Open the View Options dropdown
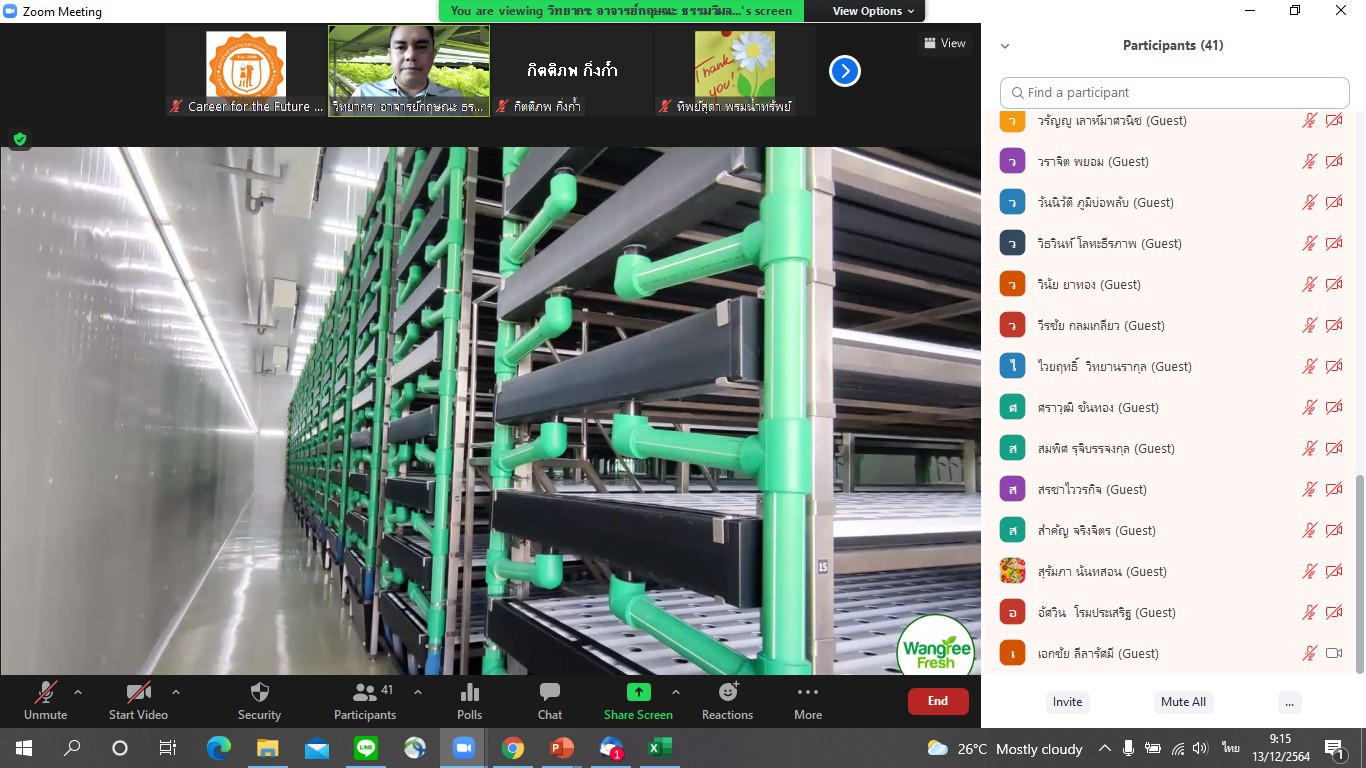Viewport: 1366px width, 768px height. click(873, 11)
